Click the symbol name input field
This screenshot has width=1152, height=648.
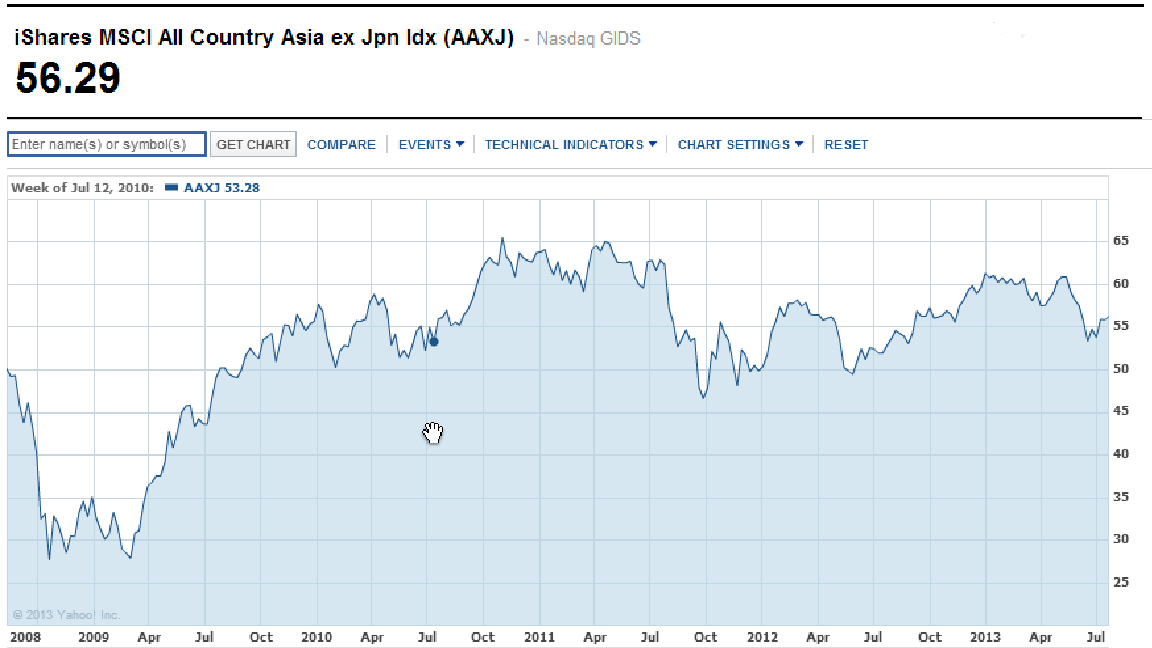pos(106,144)
